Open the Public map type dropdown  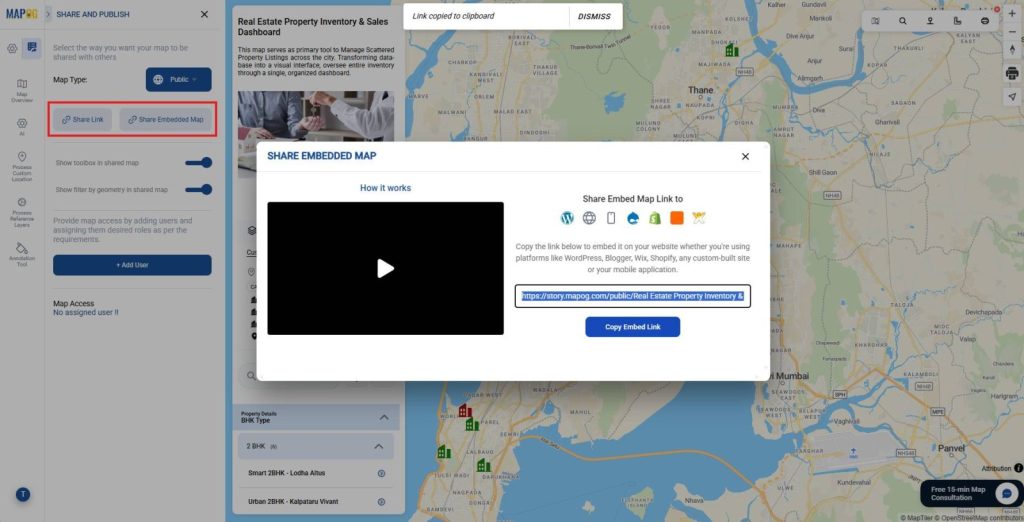pos(178,80)
